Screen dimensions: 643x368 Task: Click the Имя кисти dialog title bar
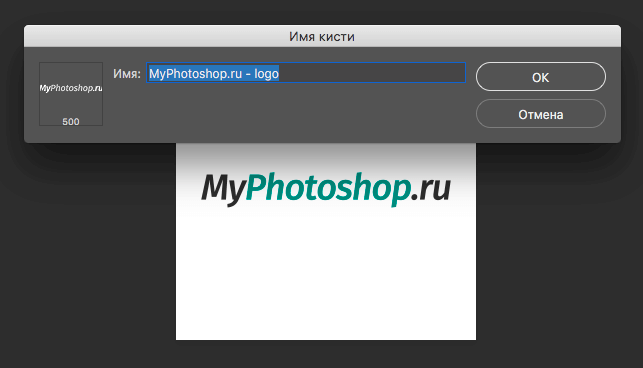click(322, 36)
